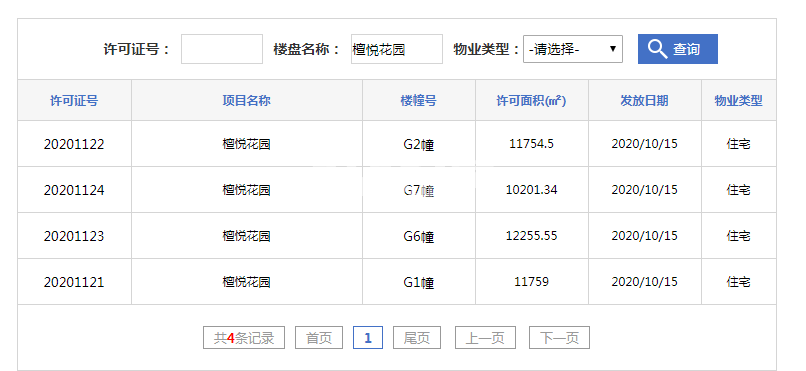Click the magnifier icon on the 查询 button
Image resolution: width=806 pixels, height=371 pixels.
tap(657, 49)
